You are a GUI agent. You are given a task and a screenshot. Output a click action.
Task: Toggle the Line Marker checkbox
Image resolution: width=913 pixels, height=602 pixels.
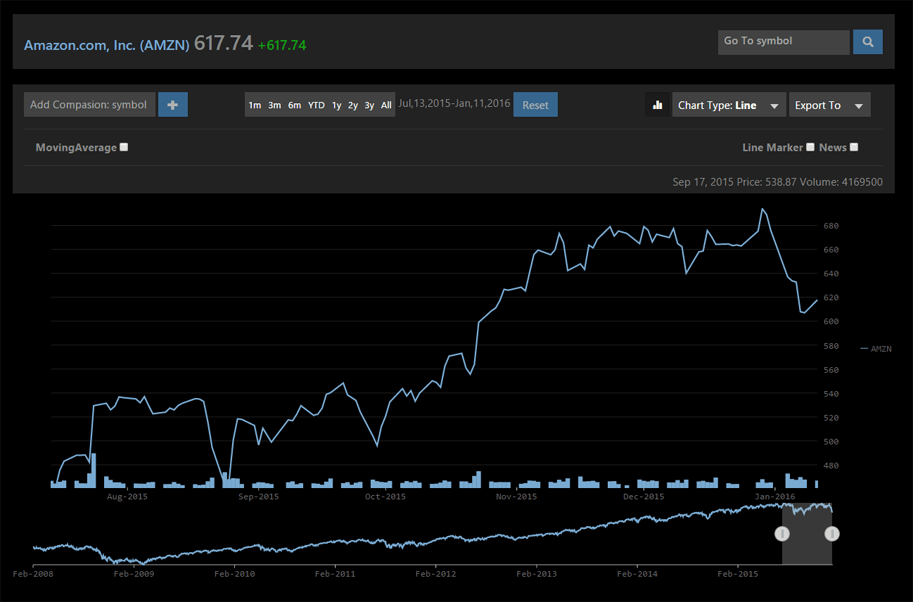810,147
